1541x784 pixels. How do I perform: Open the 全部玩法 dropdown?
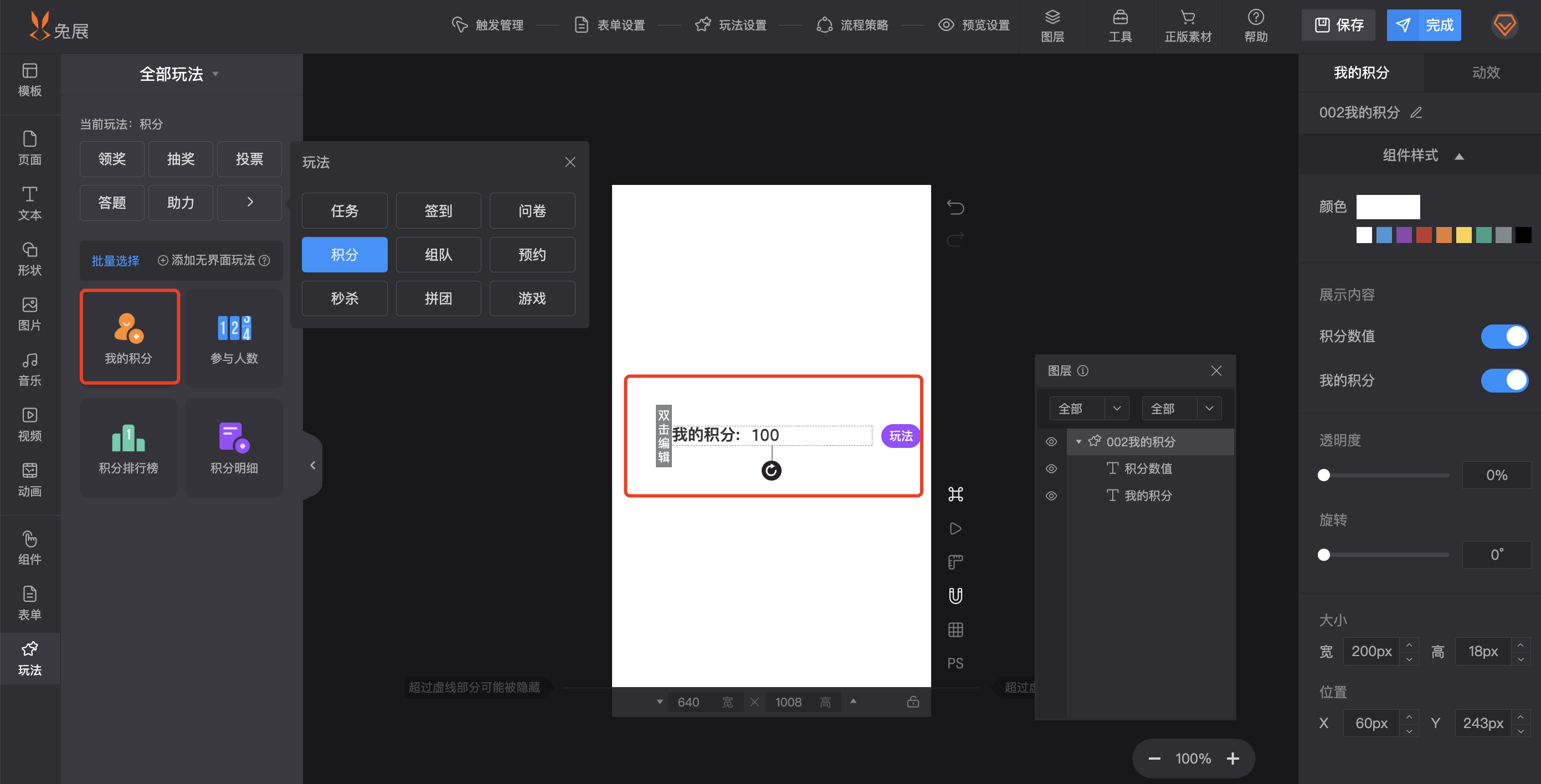(x=179, y=74)
